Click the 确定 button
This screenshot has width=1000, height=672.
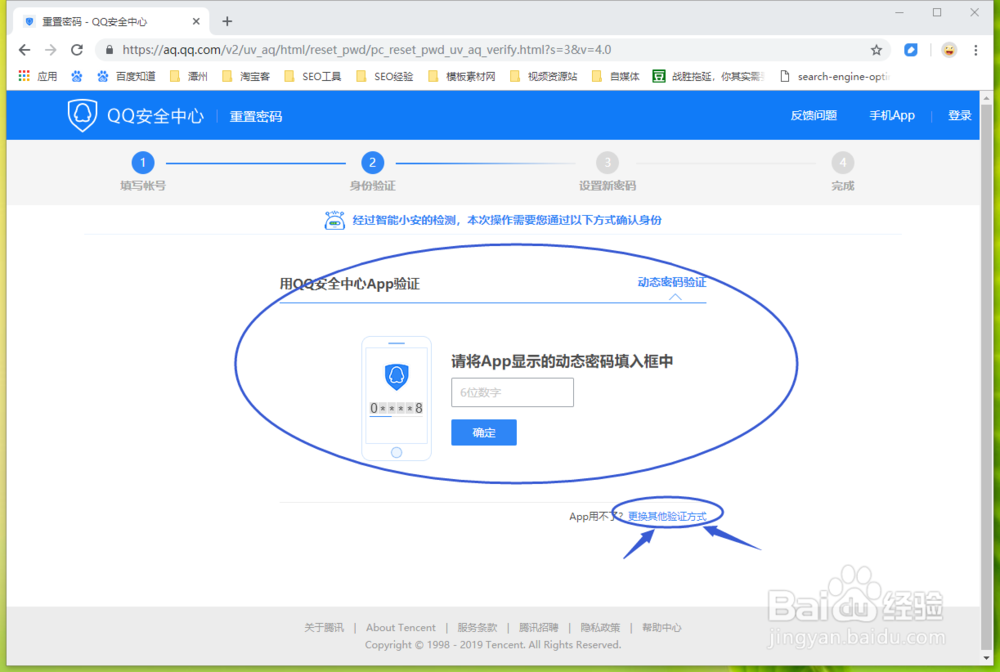[483, 432]
